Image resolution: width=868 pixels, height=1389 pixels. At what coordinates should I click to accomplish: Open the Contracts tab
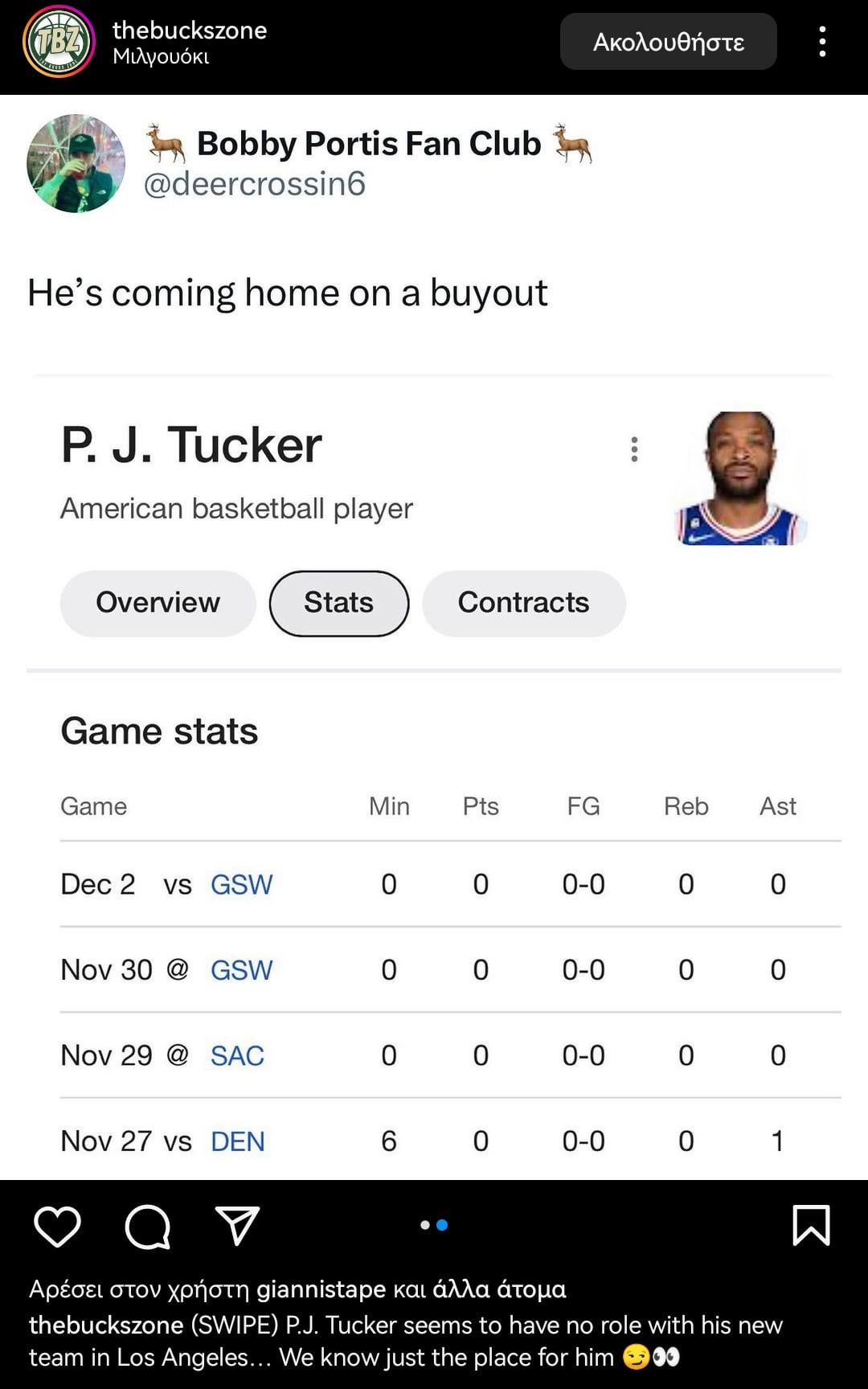523,603
